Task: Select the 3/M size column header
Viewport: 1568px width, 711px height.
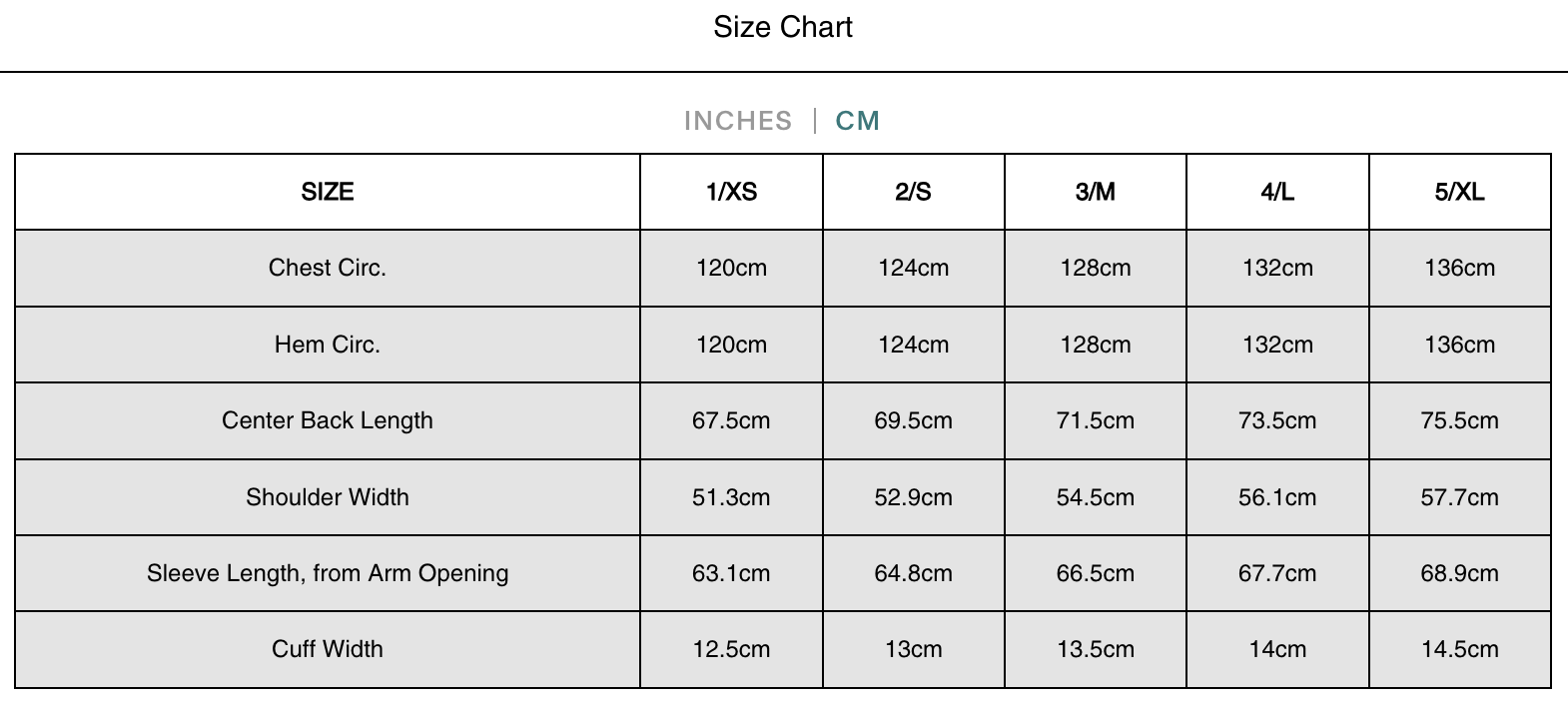Action: [1096, 192]
